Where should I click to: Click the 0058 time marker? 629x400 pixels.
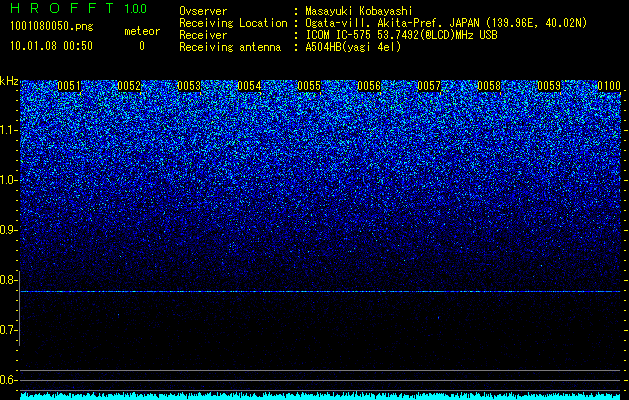coord(489,86)
